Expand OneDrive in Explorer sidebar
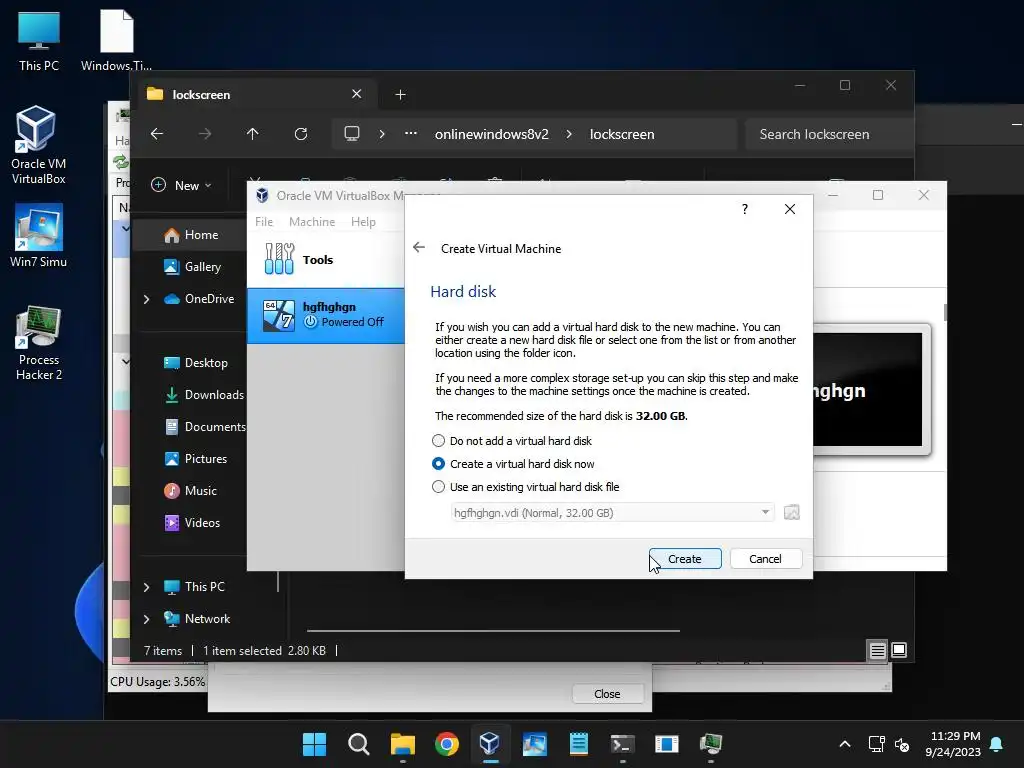Image resolution: width=1024 pixels, height=768 pixels. click(x=146, y=299)
